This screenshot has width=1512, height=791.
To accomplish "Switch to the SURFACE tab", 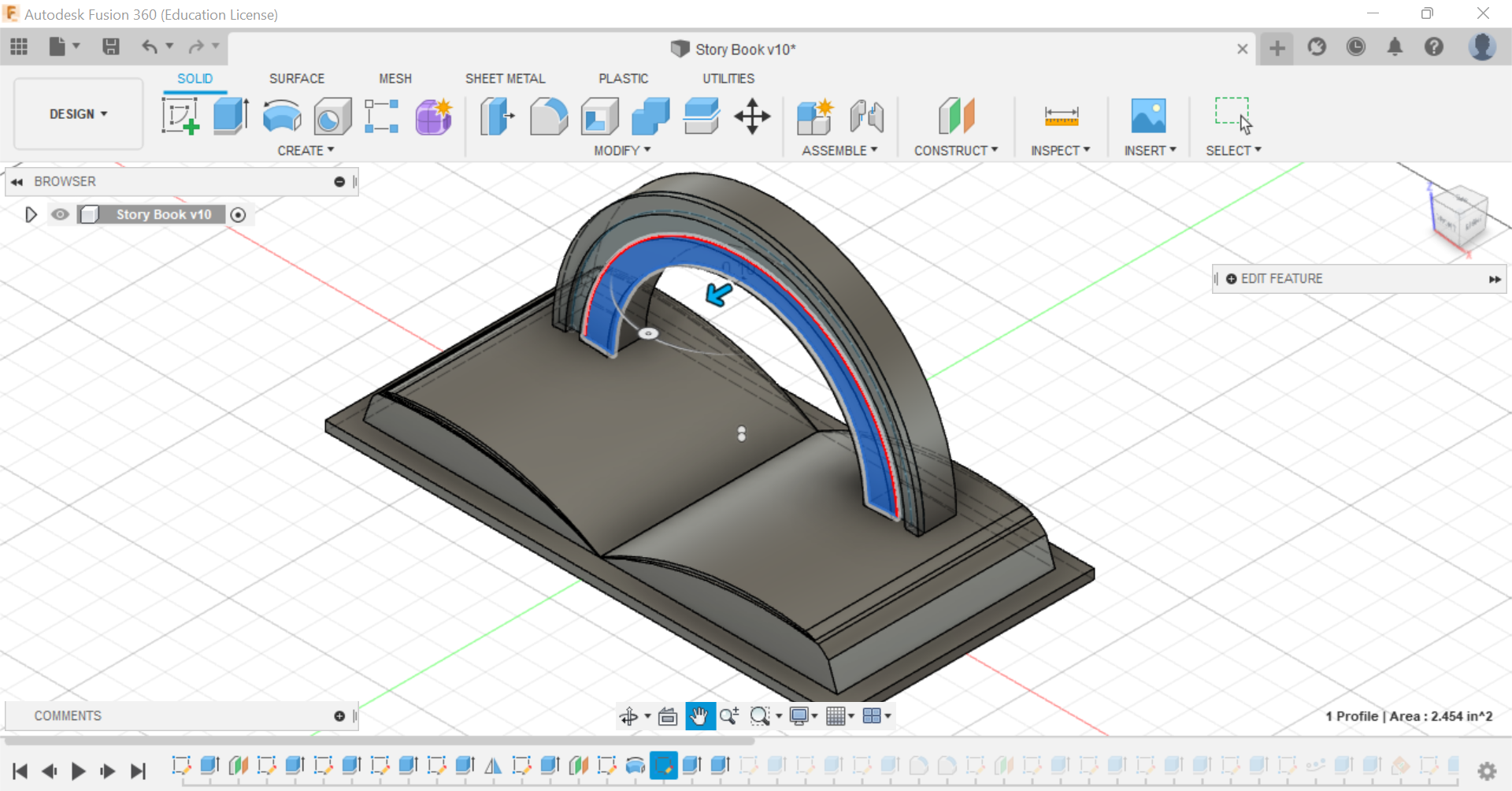I will [x=297, y=79].
